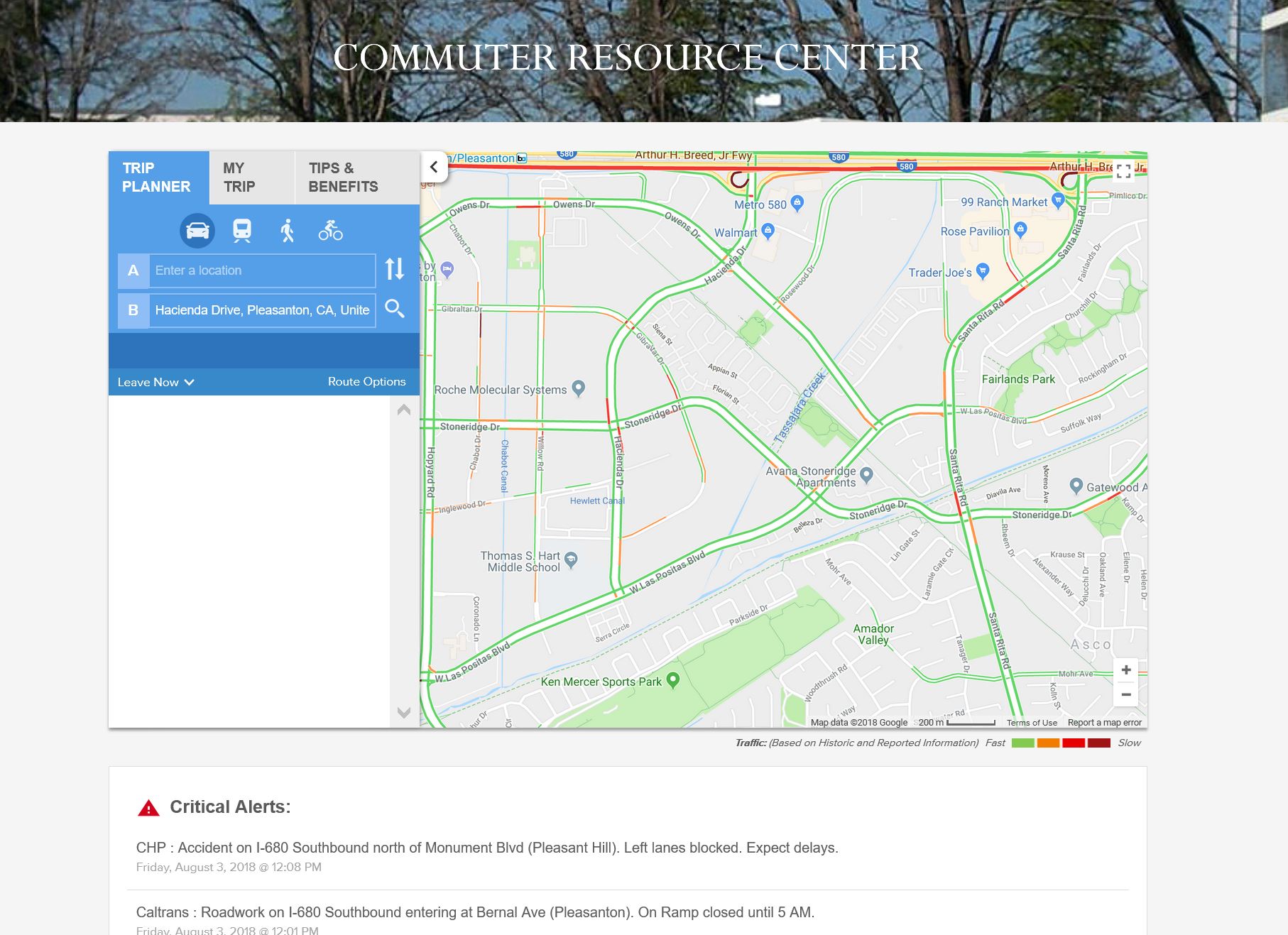Click the Pleasanton BART station icon

(522, 158)
